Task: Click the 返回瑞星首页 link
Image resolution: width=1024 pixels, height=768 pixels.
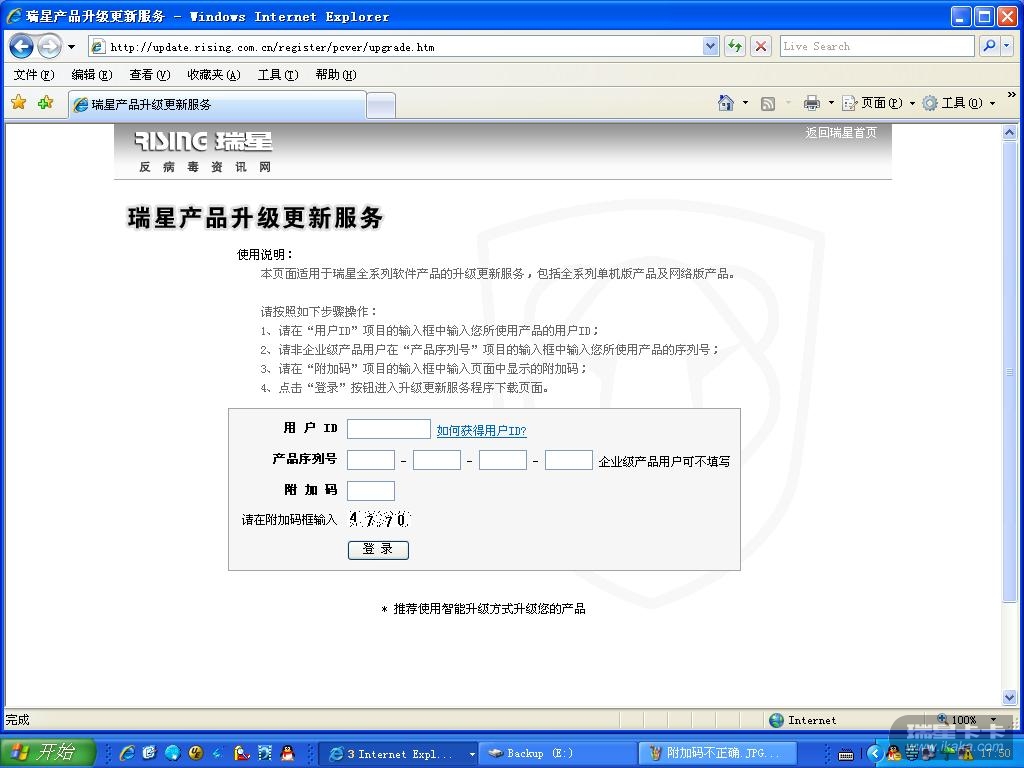Action: point(840,133)
